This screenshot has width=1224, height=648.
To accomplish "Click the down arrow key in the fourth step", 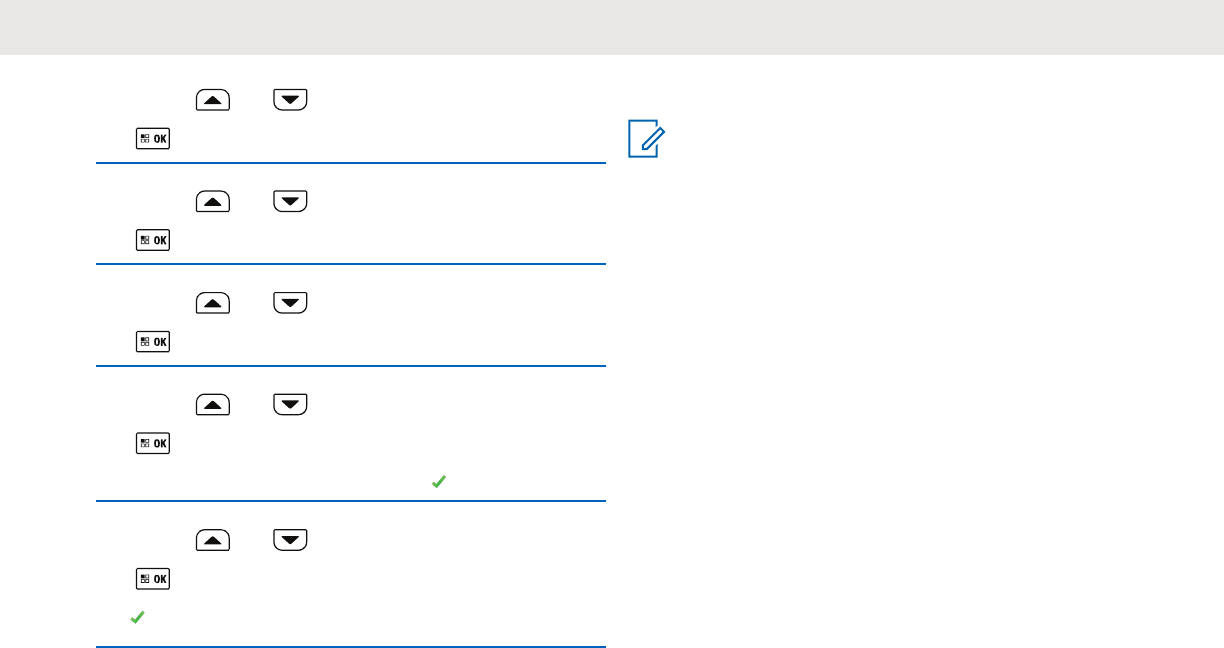I will [x=291, y=404].
